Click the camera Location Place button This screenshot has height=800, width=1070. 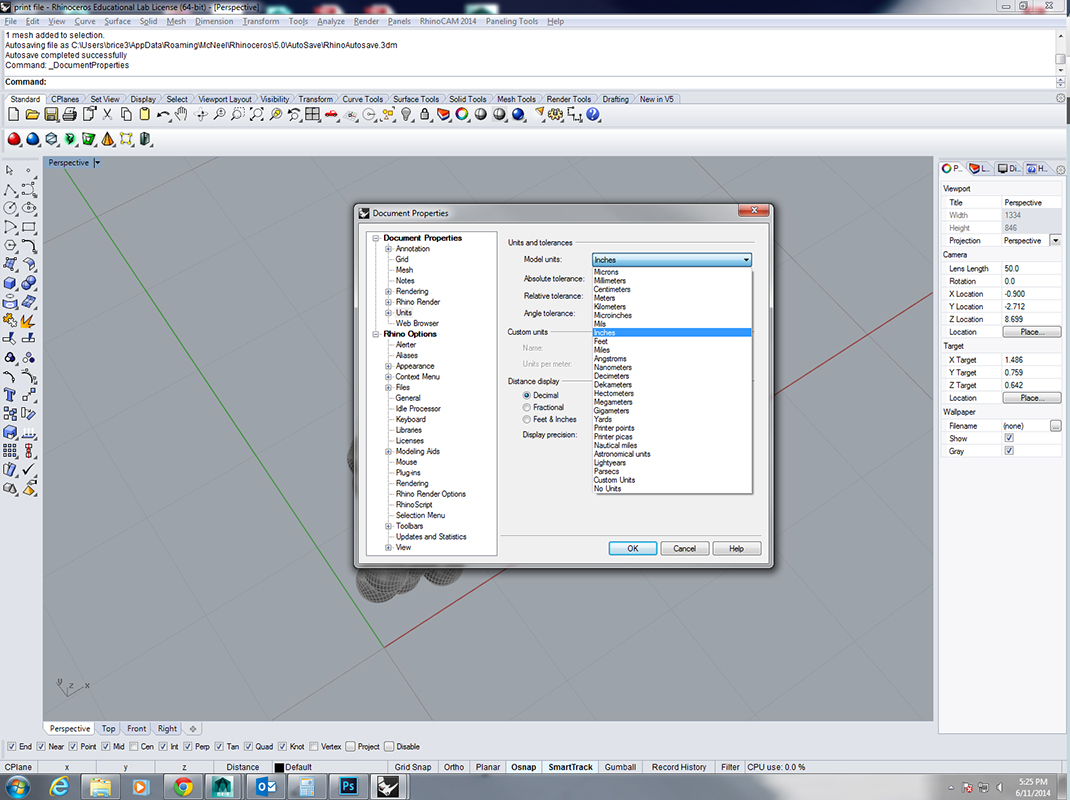(1031, 332)
